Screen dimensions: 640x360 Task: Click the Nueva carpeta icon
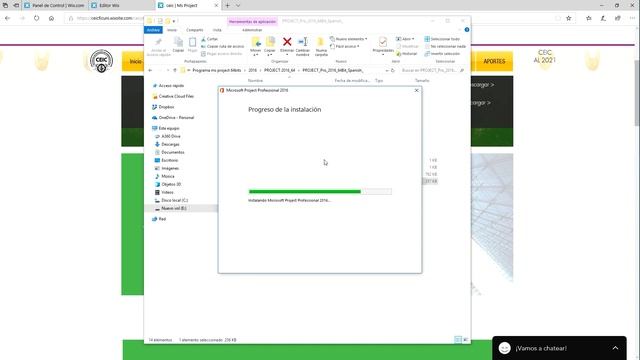click(x=321, y=42)
